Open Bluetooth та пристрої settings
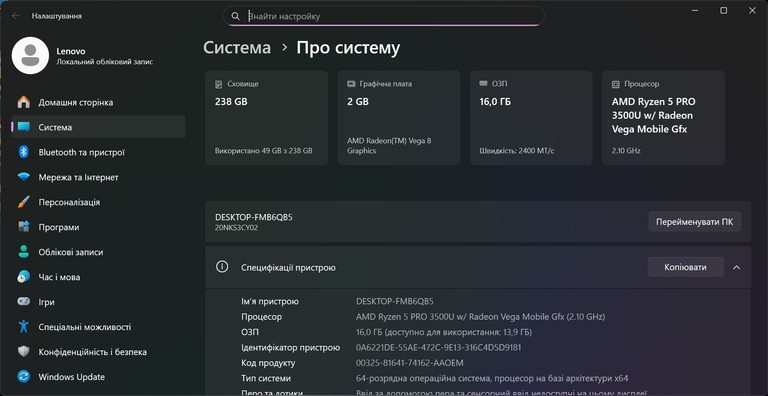768x396 pixels. 98,152
